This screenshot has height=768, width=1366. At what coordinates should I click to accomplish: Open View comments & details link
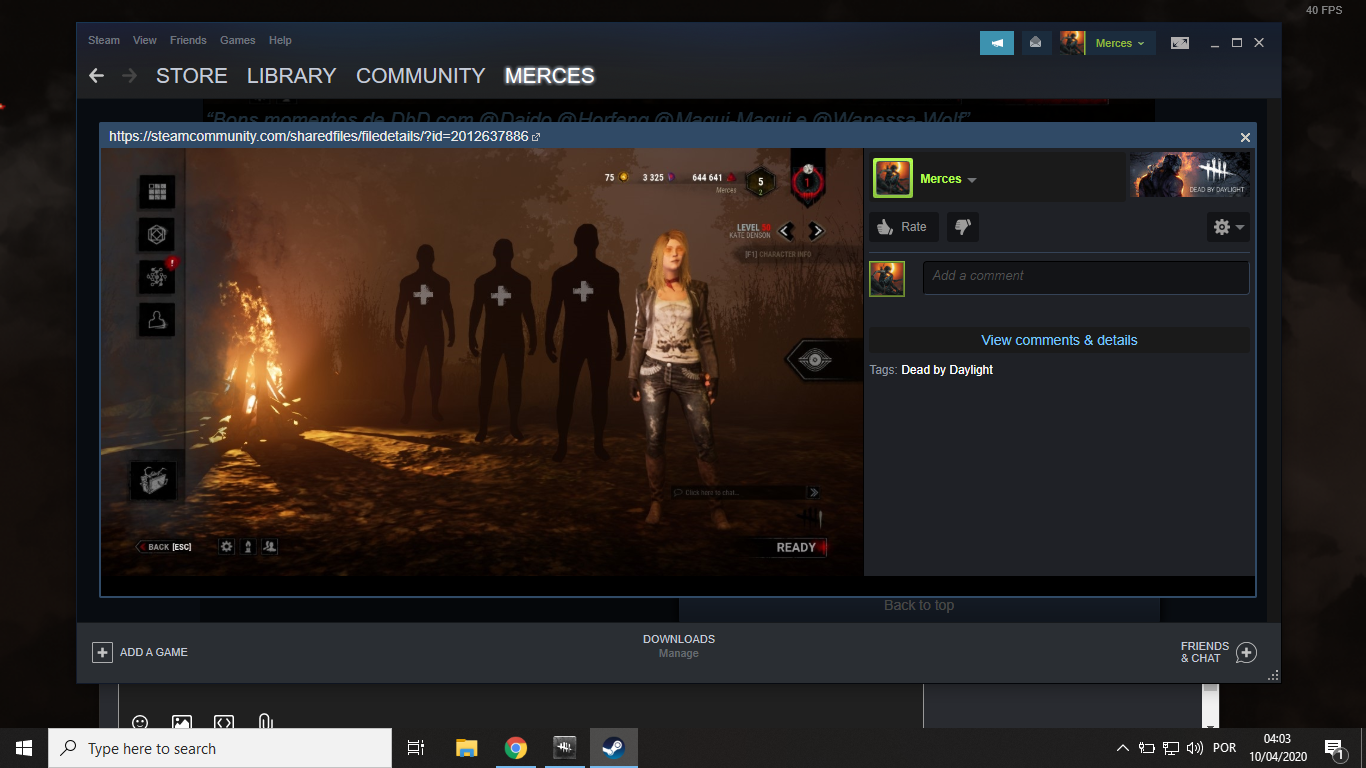tap(1059, 340)
